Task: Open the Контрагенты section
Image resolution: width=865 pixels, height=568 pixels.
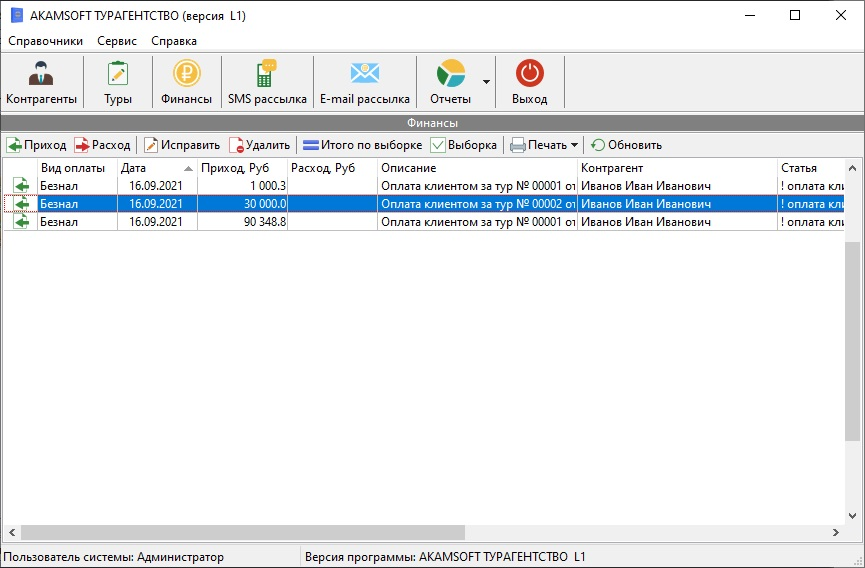Action: tap(41, 82)
